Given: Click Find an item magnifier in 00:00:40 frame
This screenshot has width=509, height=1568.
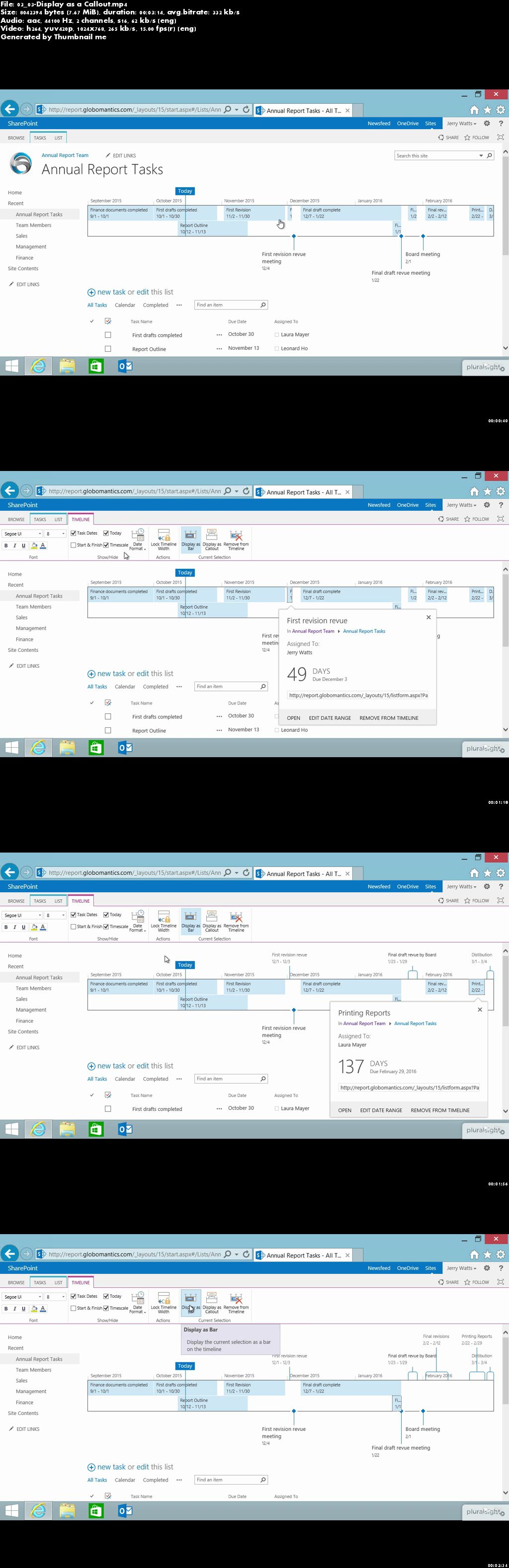Looking at the screenshot, I should (263, 305).
